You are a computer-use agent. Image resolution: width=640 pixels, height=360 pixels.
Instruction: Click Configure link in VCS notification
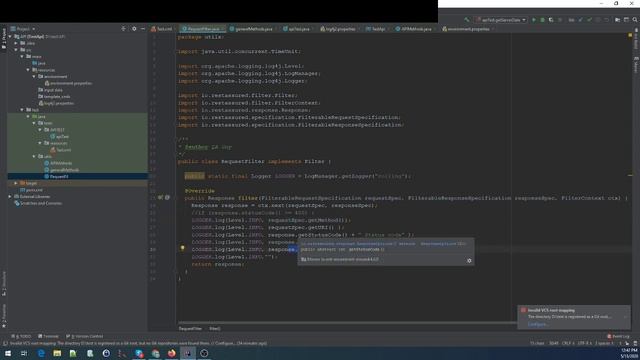(x=538, y=324)
